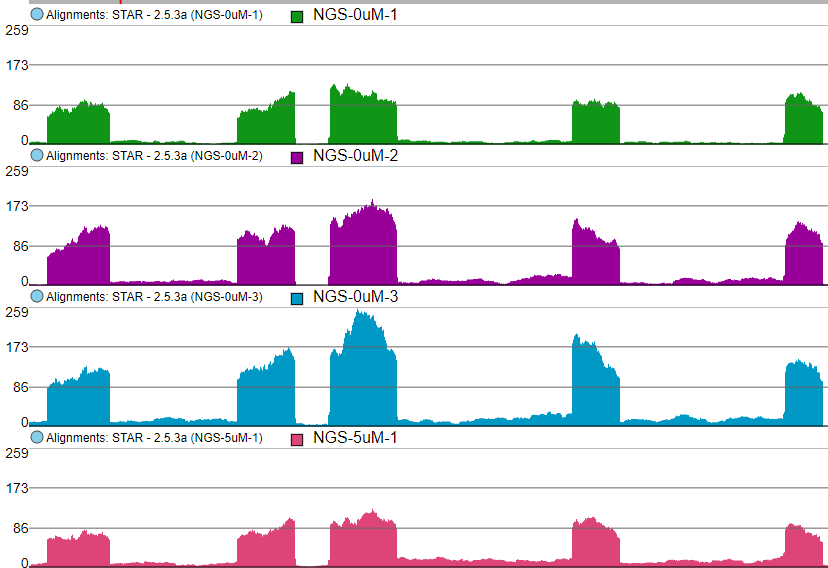
Task: Select the 'Alignments: STAR - 2.5.3a (NGS-0uM-1)' track title
Action: pyautogui.click(x=154, y=15)
